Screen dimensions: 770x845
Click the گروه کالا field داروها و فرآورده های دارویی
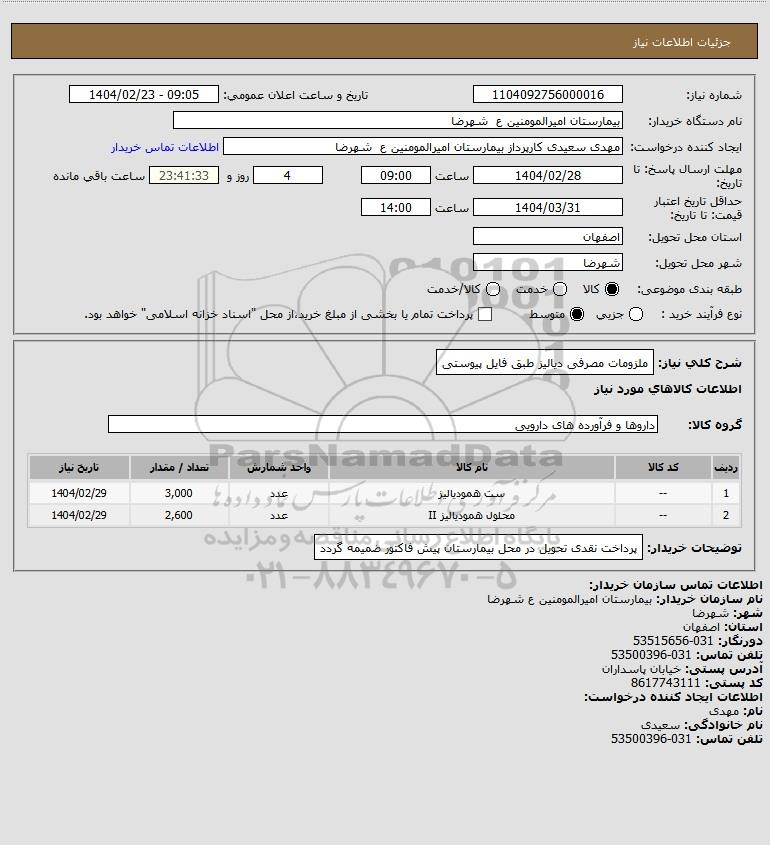coord(383,424)
